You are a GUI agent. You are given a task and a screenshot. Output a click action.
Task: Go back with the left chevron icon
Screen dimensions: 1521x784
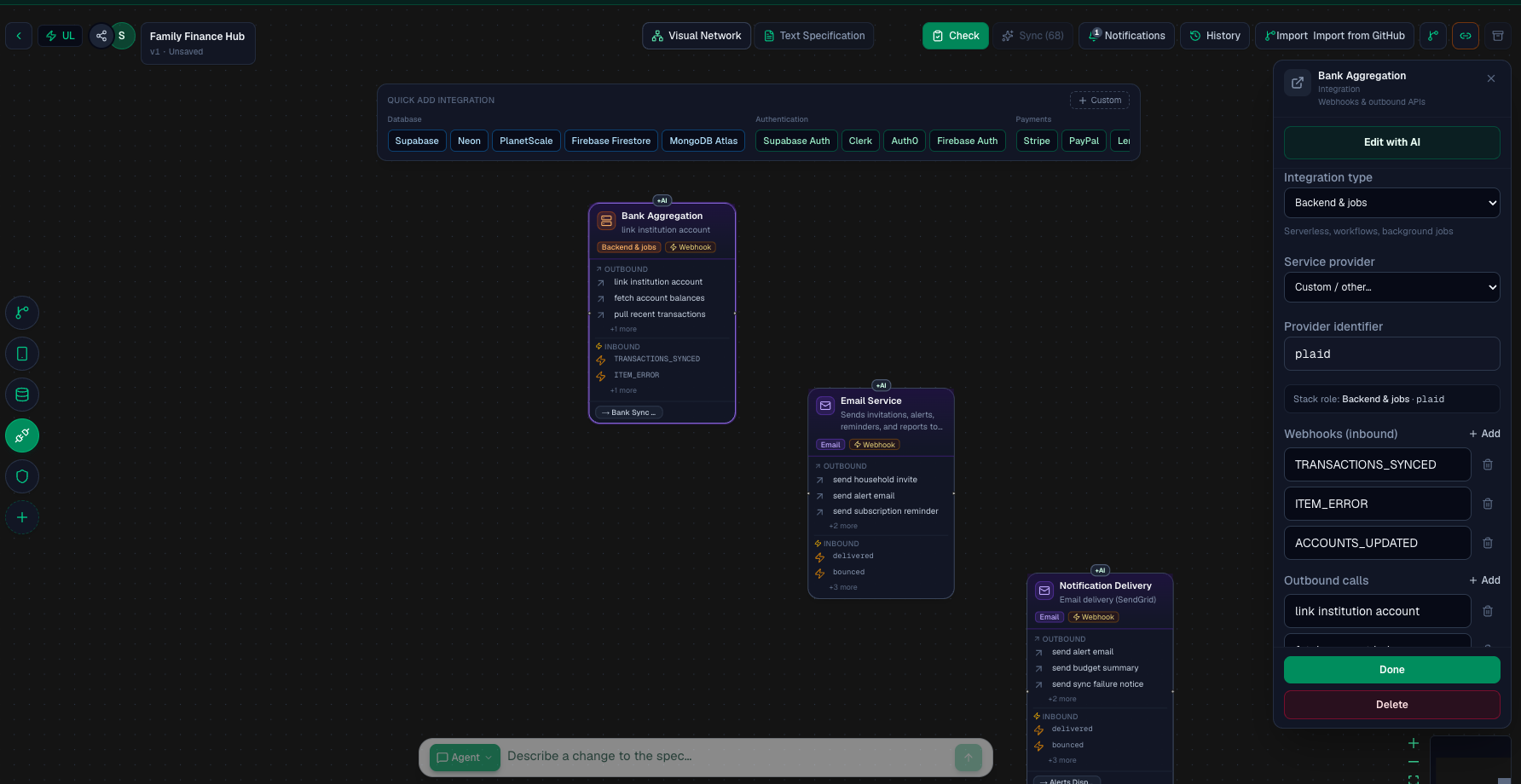pos(19,36)
